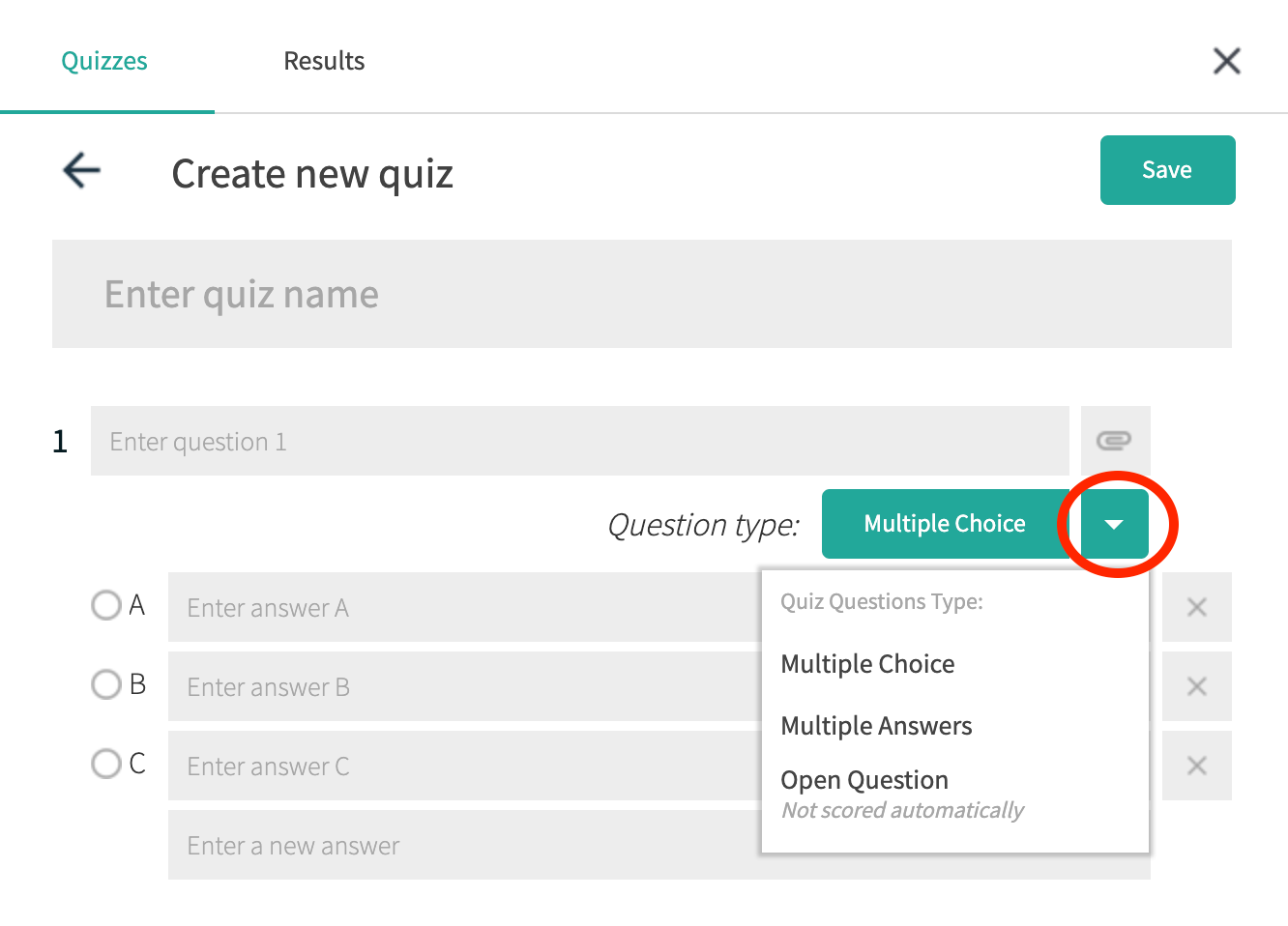Click the back arrow icon
Screen dimensions: 1288x926
tap(82, 171)
